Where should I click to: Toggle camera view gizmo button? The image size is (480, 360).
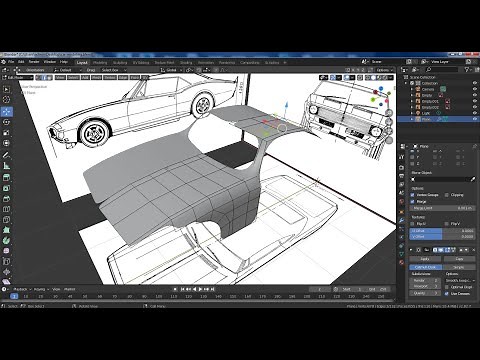pyautogui.click(x=389, y=131)
